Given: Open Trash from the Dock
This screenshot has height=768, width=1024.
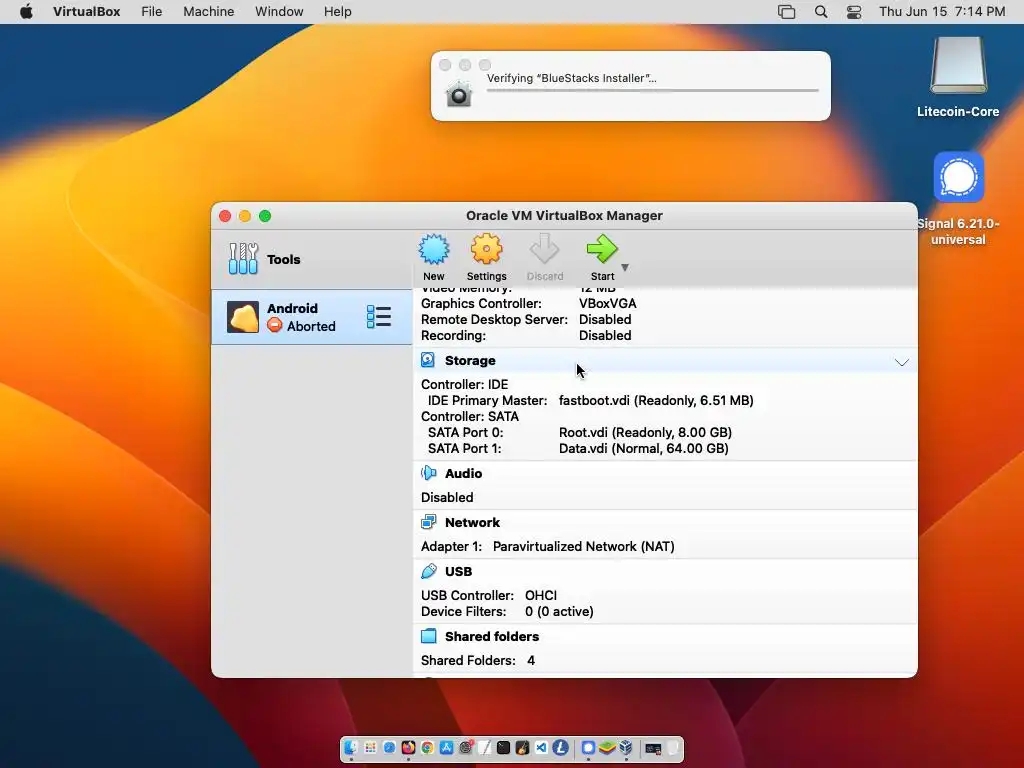Looking at the screenshot, I should (x=673, y=748).
